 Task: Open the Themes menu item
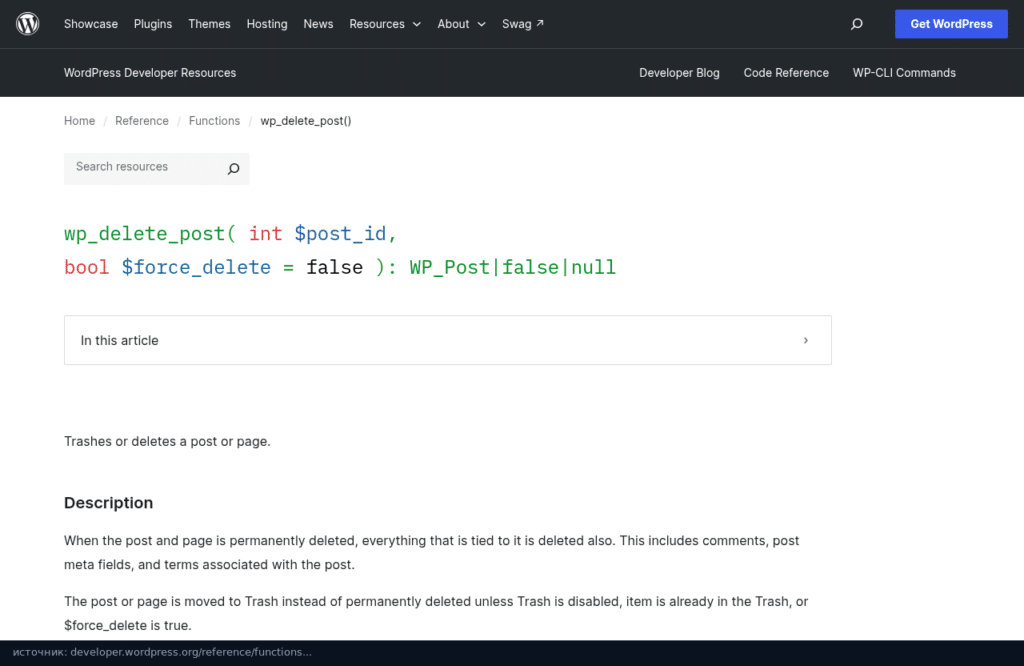click(209, 24)
